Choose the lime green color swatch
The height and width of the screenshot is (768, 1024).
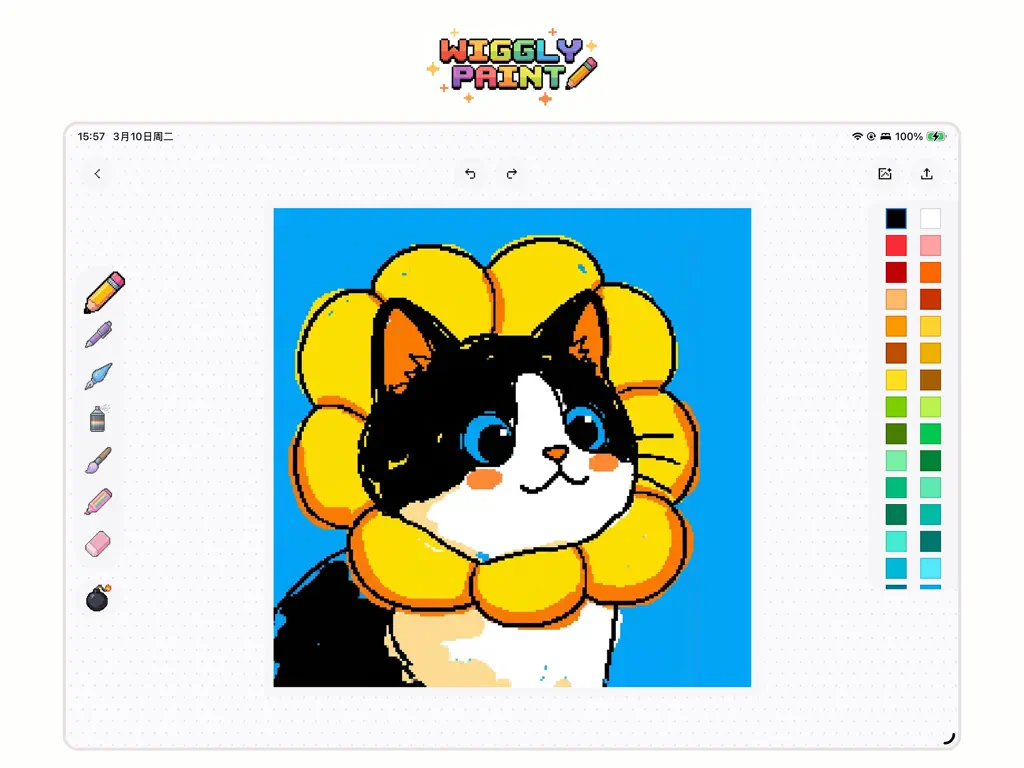[x=896, y=407]
